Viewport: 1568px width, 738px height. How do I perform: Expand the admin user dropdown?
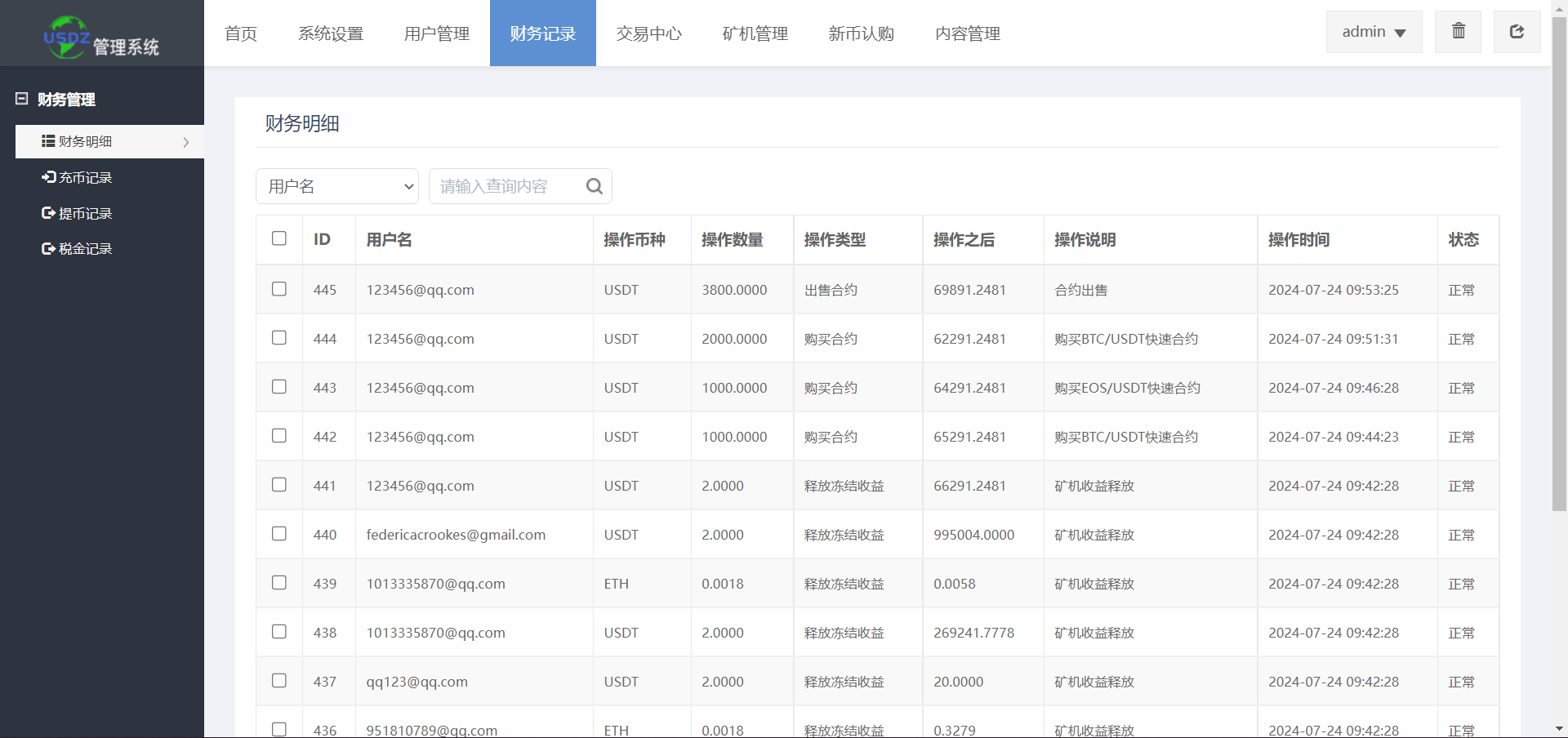click(1374, 32)
